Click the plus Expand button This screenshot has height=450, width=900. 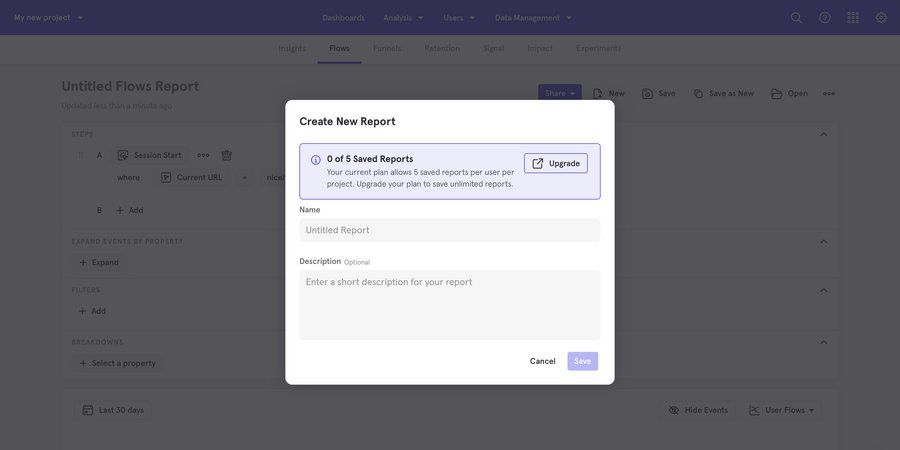click(x=99, y=263)
